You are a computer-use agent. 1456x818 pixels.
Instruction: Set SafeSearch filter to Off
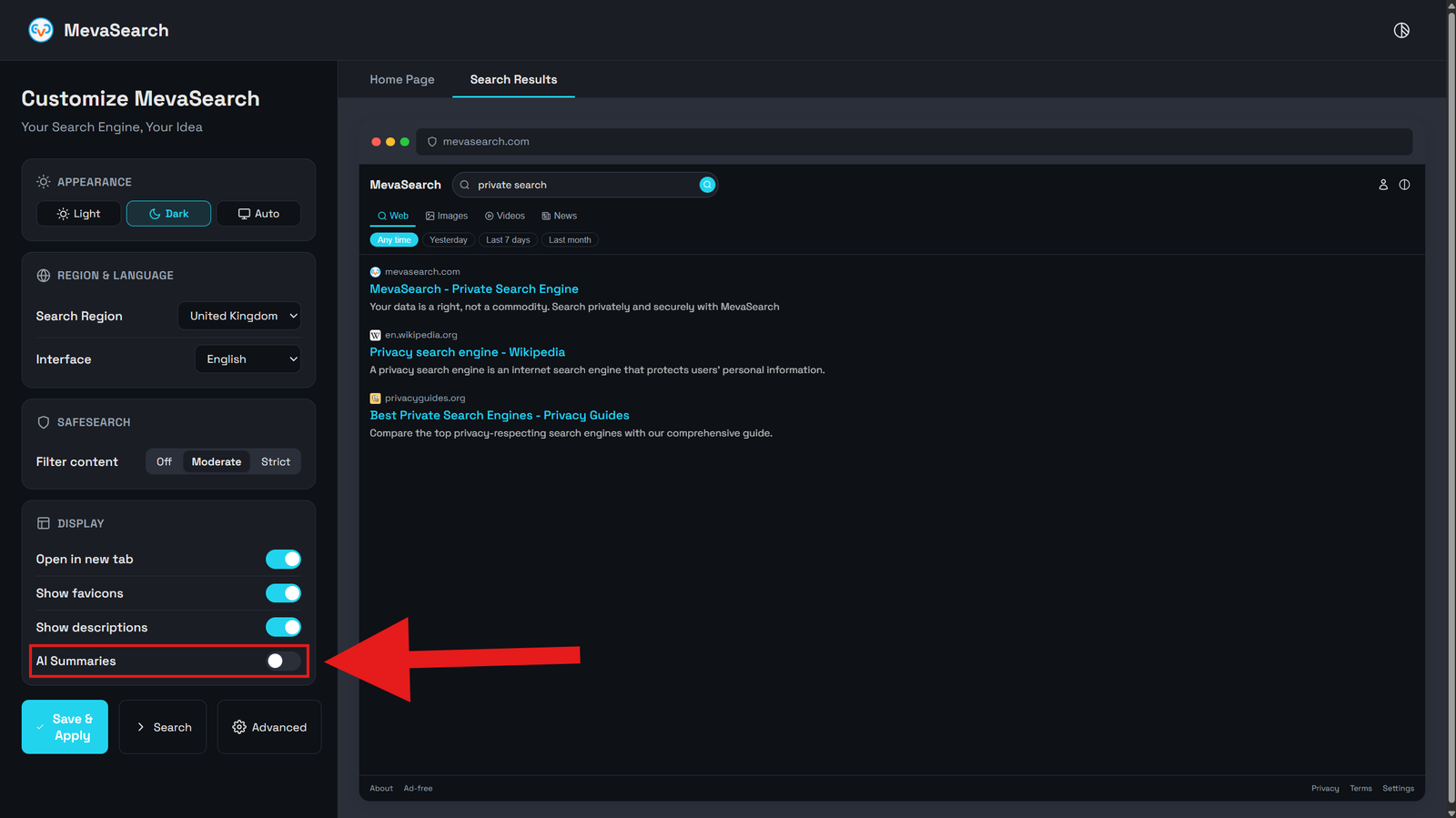164,462
